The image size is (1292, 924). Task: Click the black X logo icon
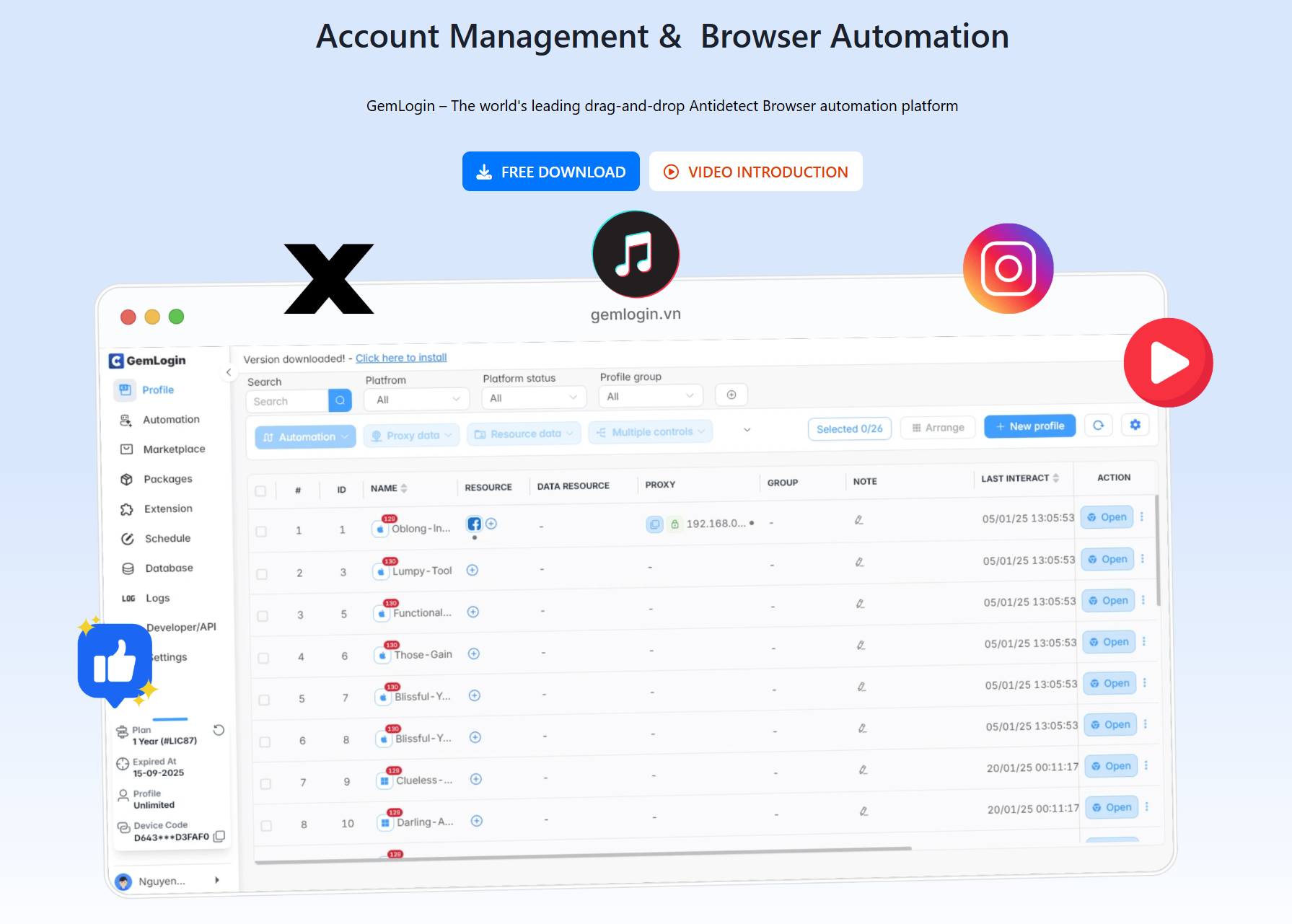pos(329,278)
